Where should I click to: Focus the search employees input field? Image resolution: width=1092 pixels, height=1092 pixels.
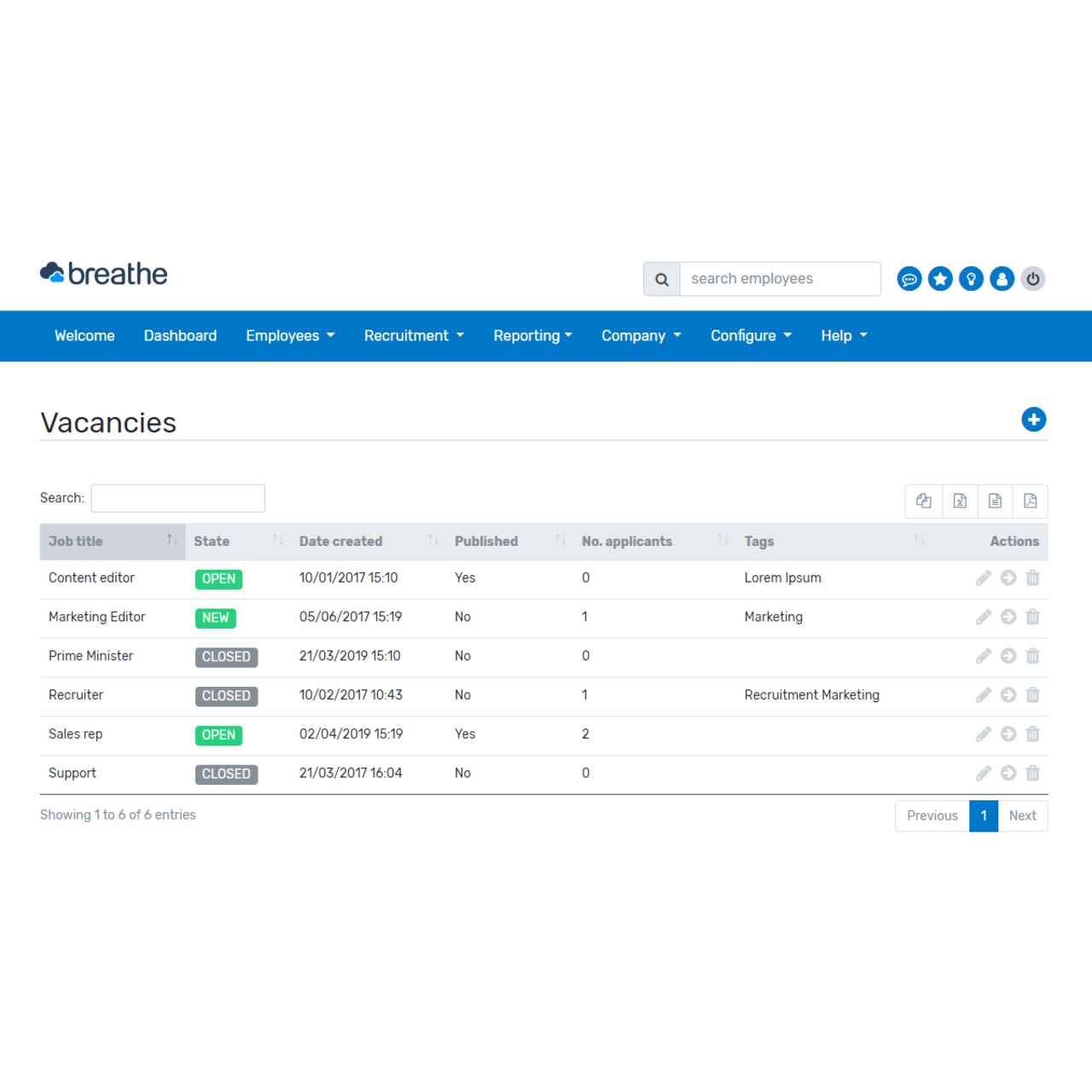[779, 279]
